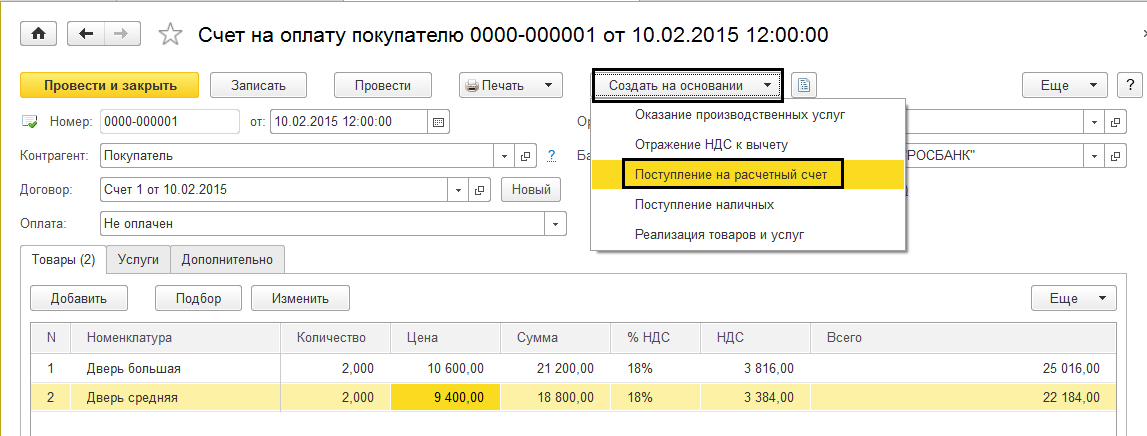Switch to the Товары (2) tab
The image size is (1147, 436).
tap(64, 259)
